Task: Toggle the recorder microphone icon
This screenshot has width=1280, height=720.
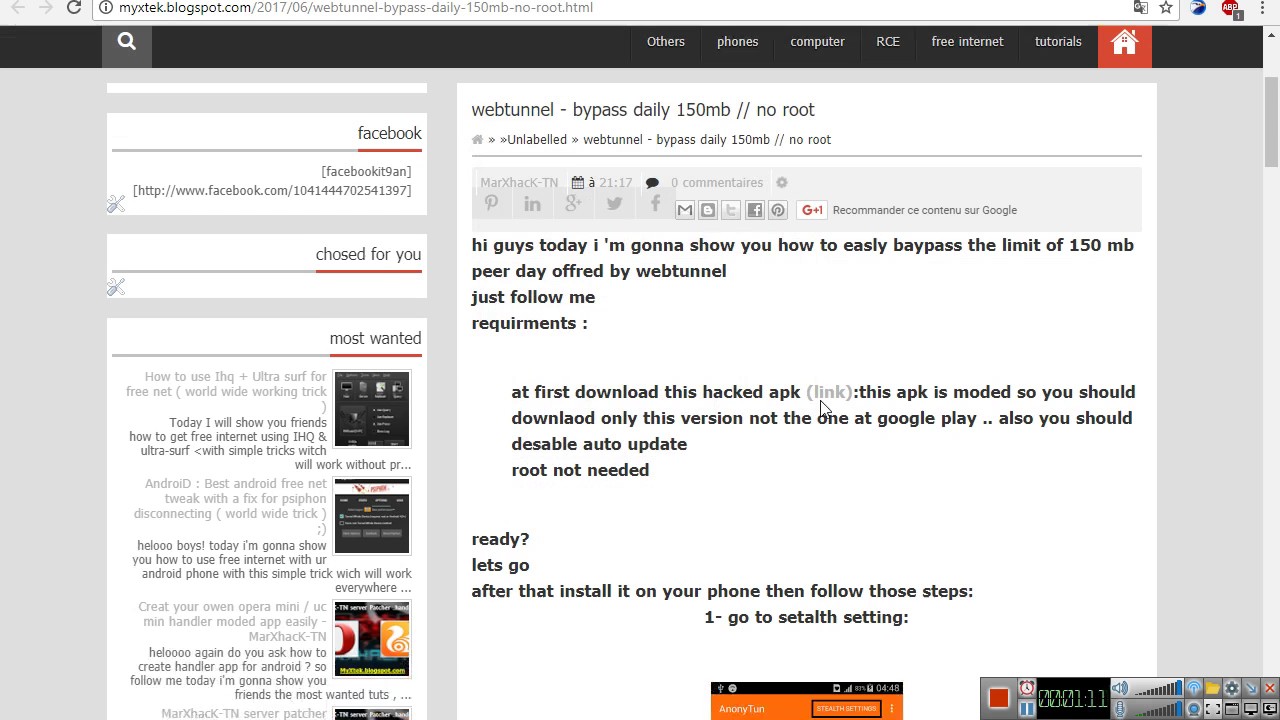Action: point(1120,709)
